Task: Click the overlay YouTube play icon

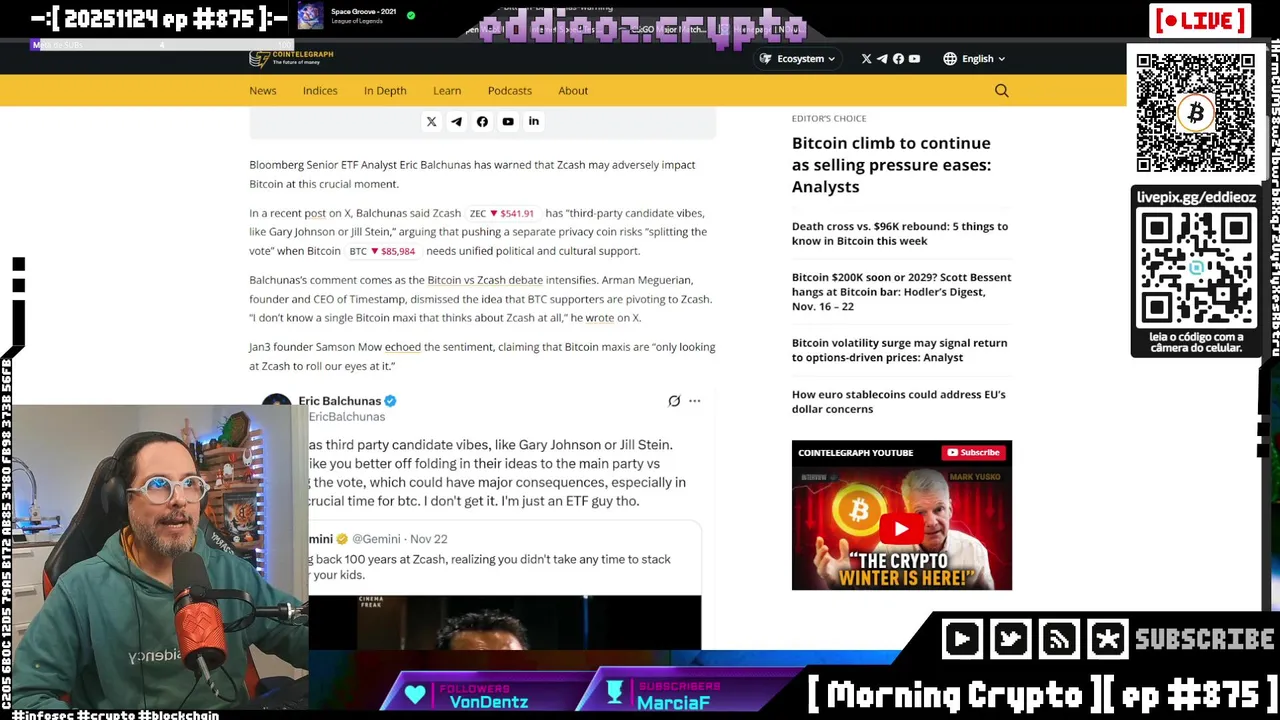Action: 962,639
